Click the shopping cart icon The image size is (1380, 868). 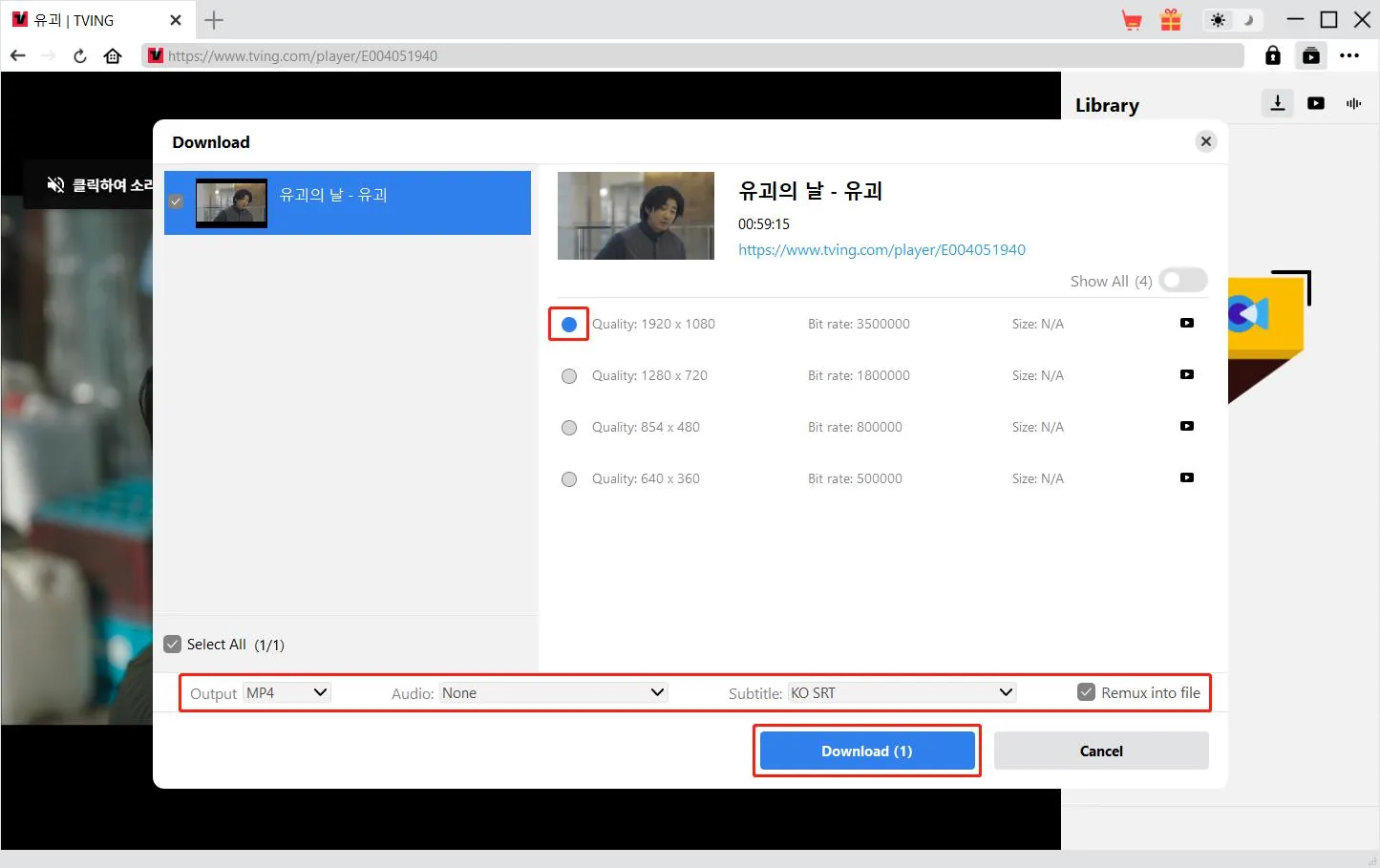coord(1132,20)
